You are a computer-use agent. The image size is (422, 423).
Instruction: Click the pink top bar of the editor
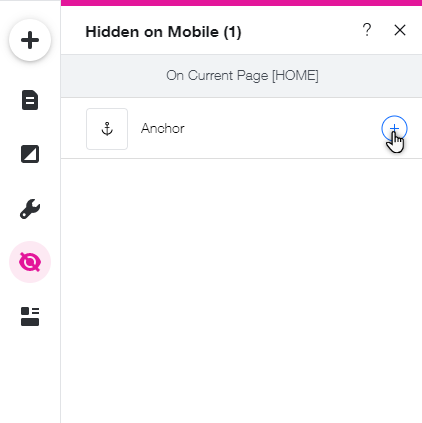241,3
